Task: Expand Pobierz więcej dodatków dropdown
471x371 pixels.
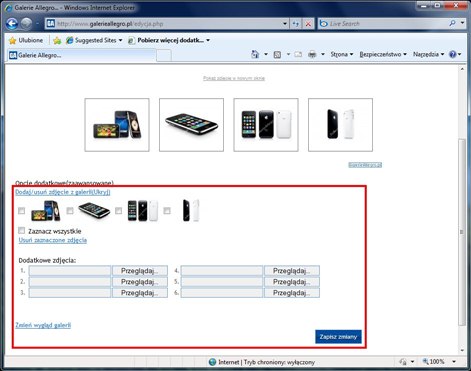Action: pyautogui.click(x=208, y=40)
